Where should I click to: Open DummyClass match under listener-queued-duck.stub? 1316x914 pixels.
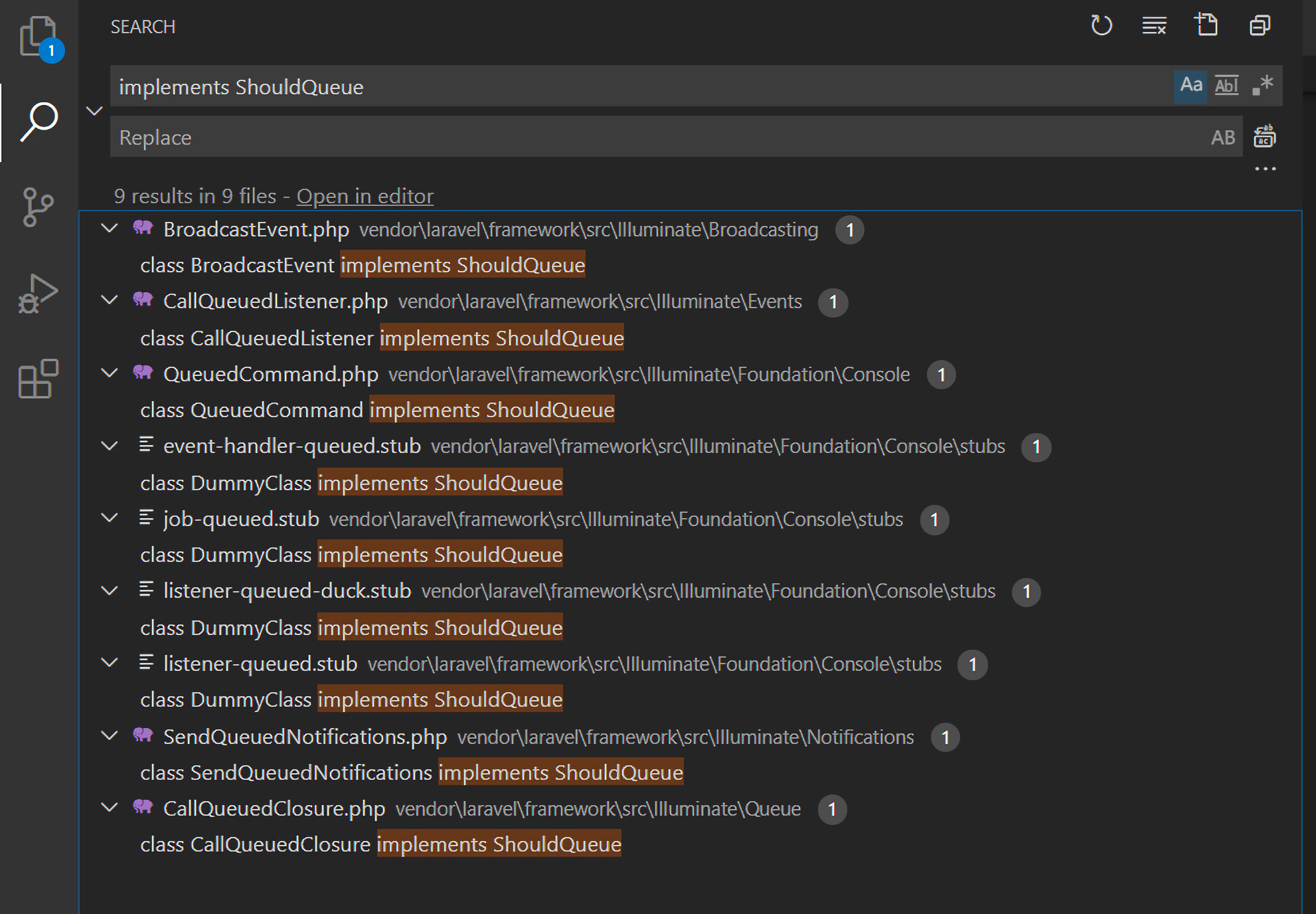(351, 628)
